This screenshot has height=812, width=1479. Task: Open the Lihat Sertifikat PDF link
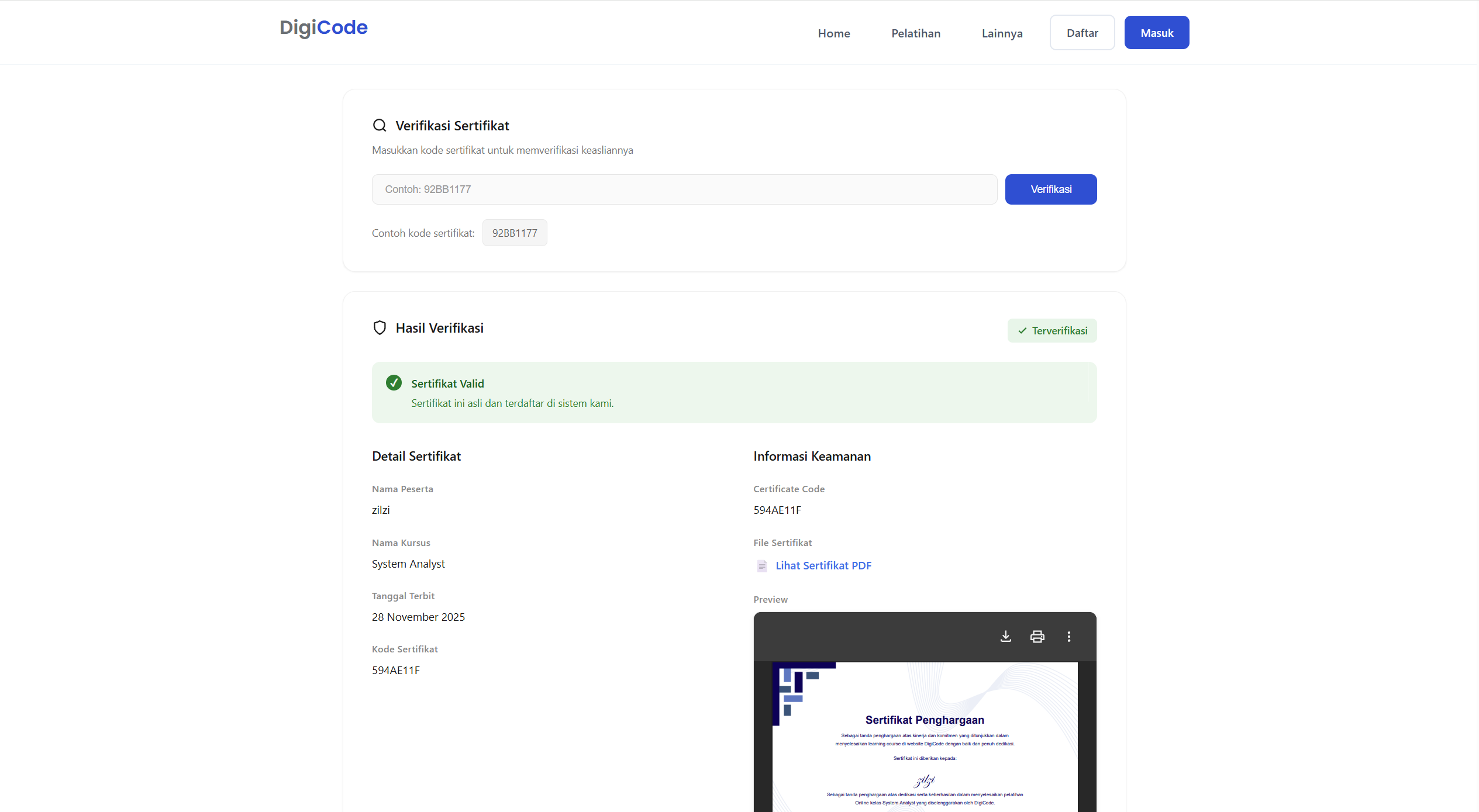pos(823,565)
